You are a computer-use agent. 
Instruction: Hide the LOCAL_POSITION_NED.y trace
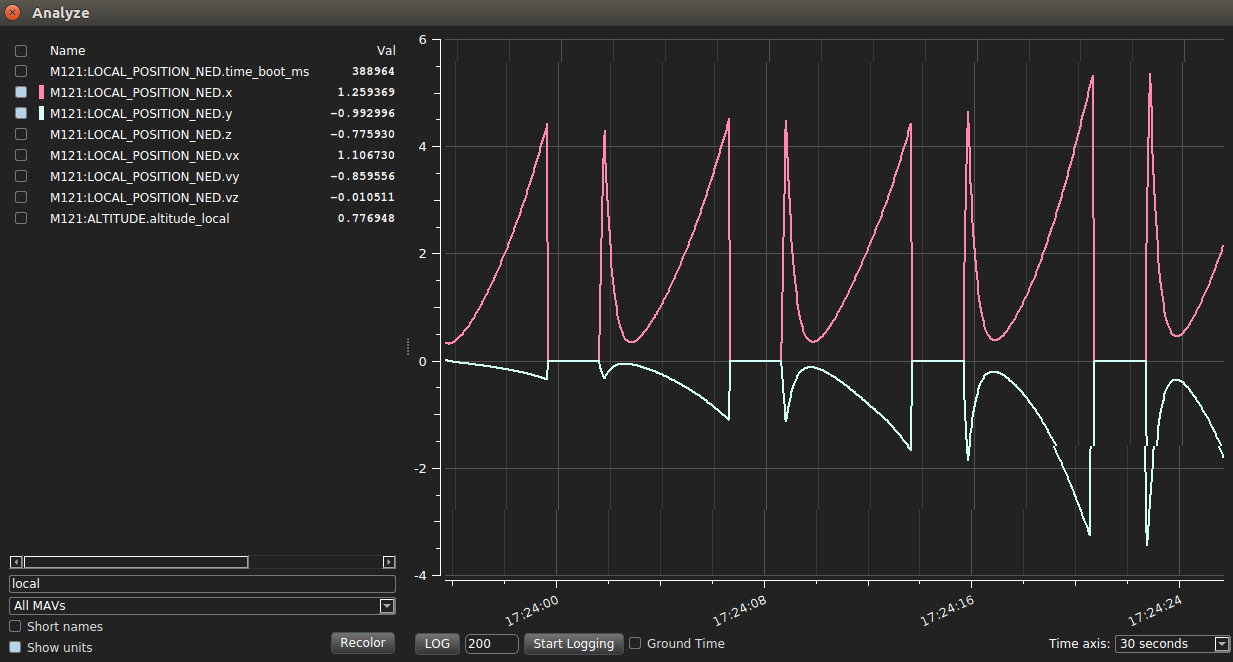(x=20, y=113)
